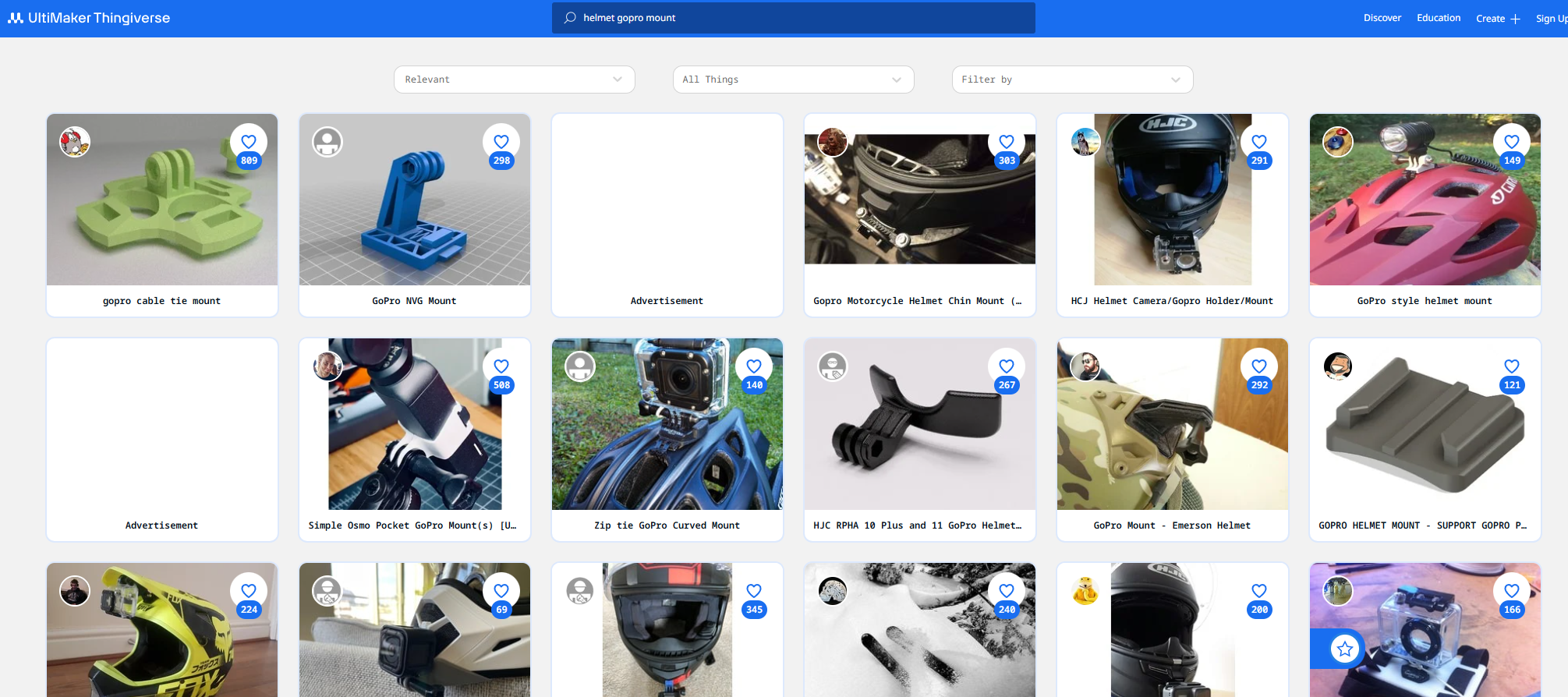
Task: Open creator avatar on yellow Fox helmet card
Action: (75, 591)
